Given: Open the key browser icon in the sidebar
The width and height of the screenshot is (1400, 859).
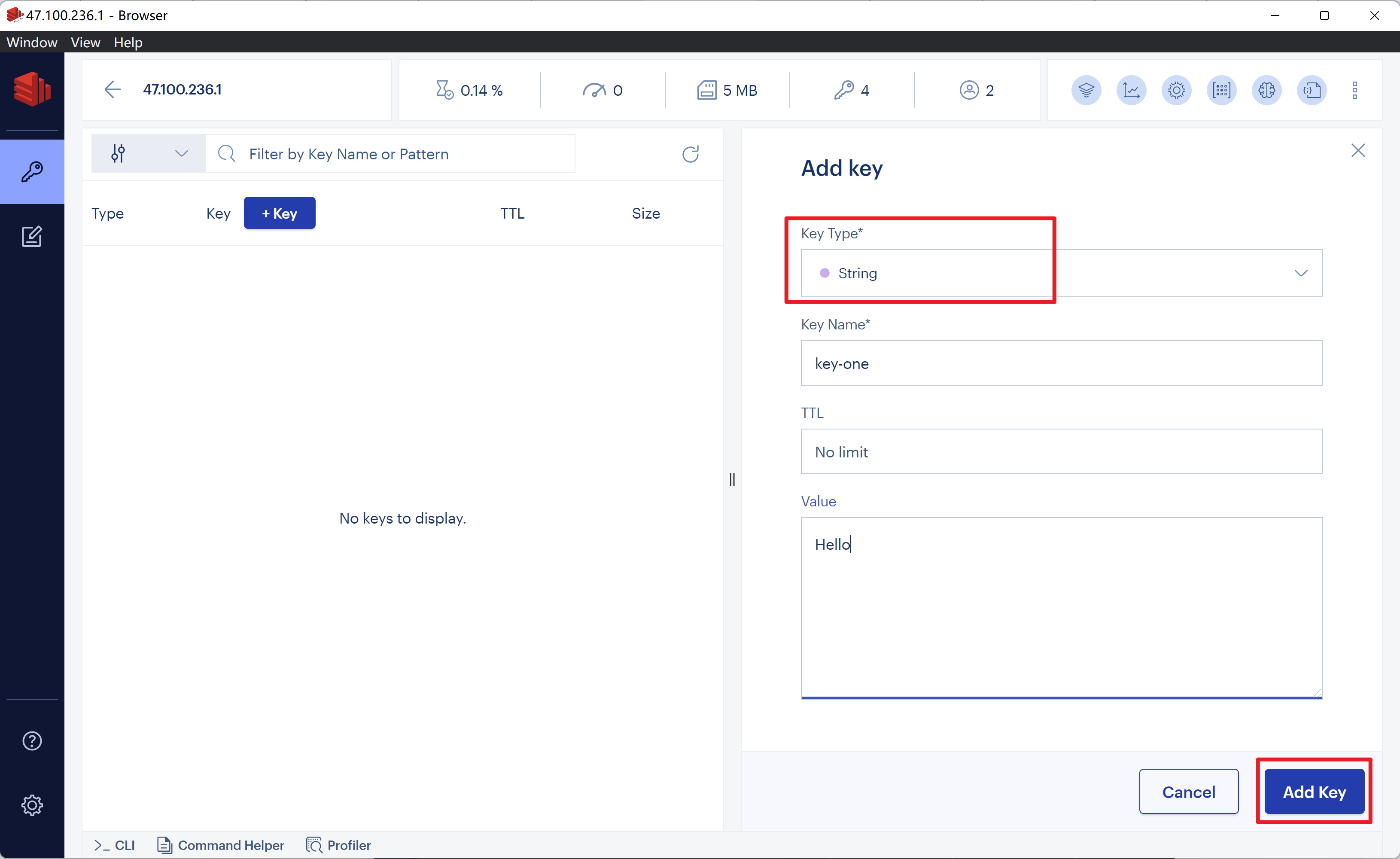Looking at the screenshot, I should coord(32,171).
